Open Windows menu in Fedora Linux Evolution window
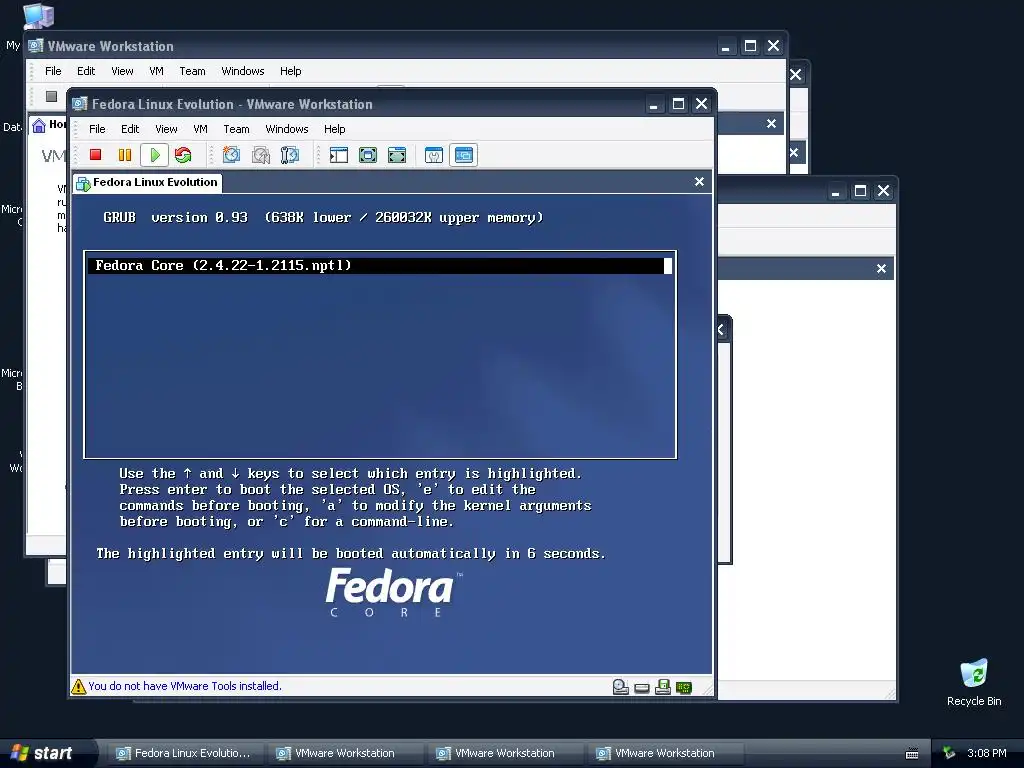 [287, 129]
